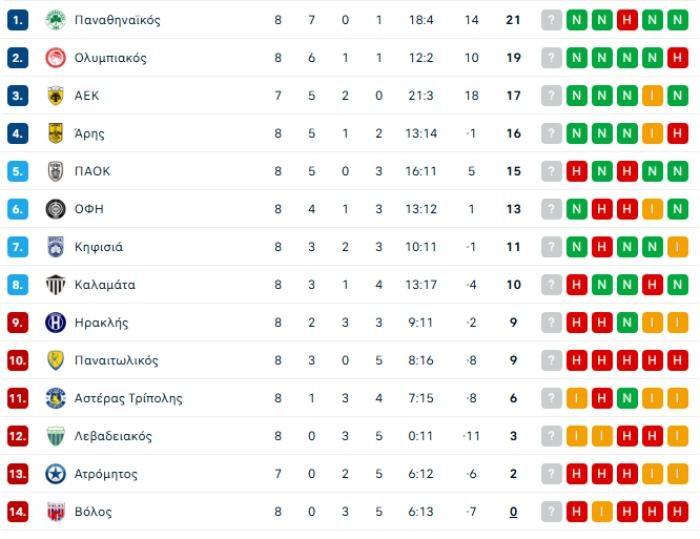Click the red position 14 rank badge
The height and width of the screenshot is (539, 700).
pos(18,512)
